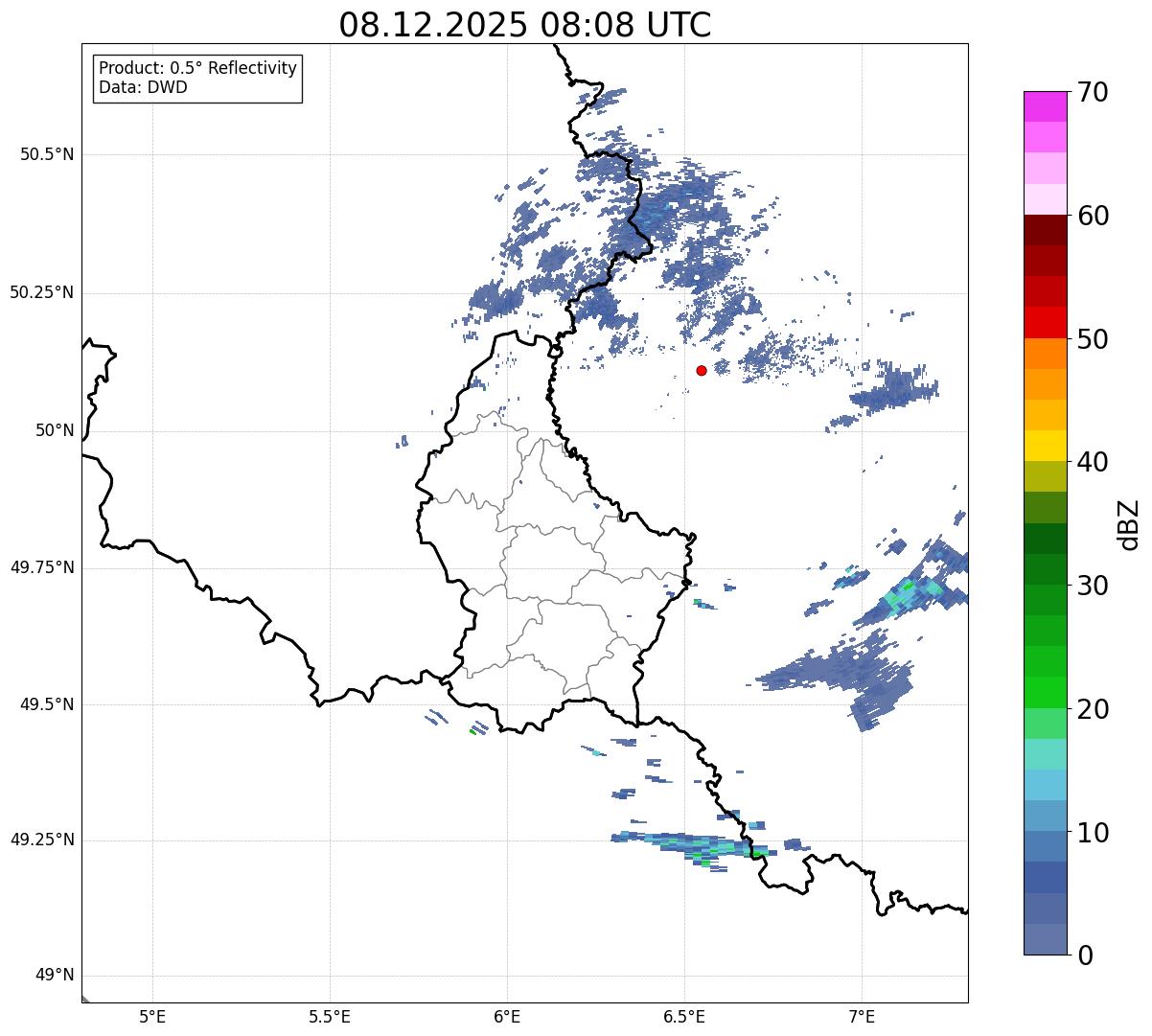Click the 7°E longitude label

tap(862, 1017)
